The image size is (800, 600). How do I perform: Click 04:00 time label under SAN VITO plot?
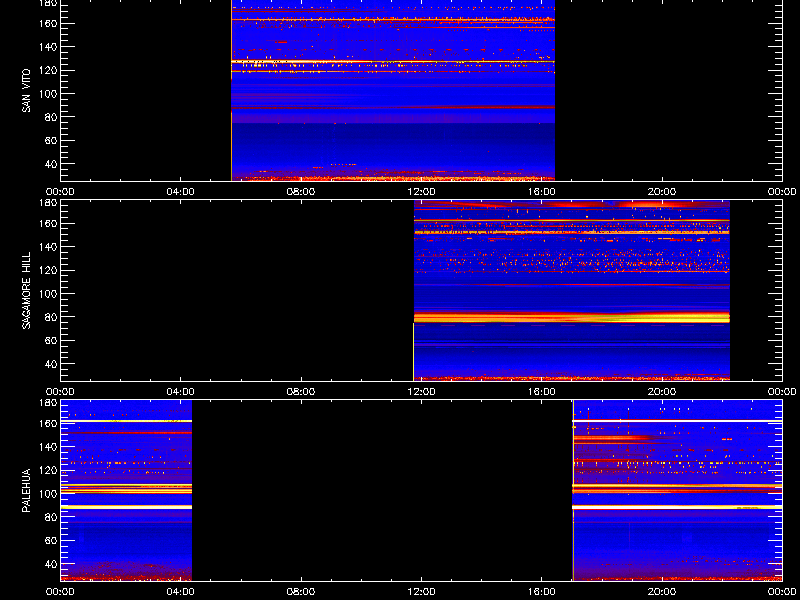click(181, 192)
